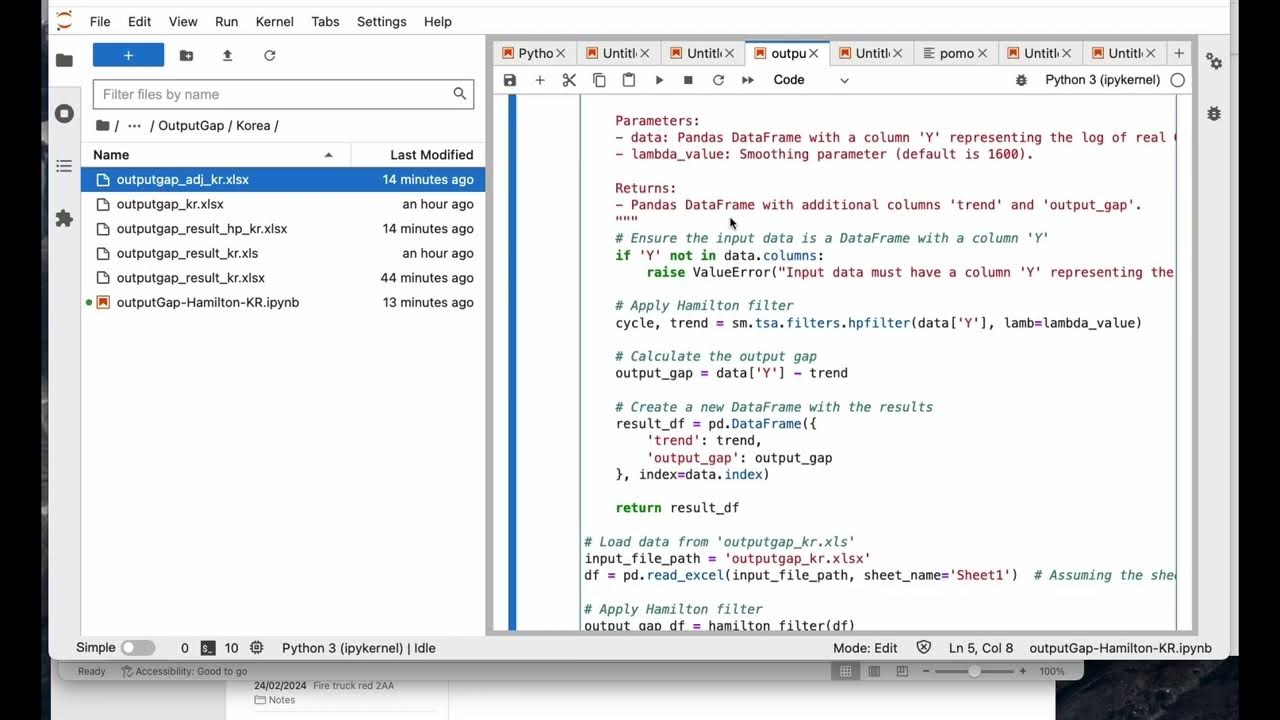Screen dimensions: 1280x720
Task: Sort files by Last Modified column
Action: tap(418, 155)
